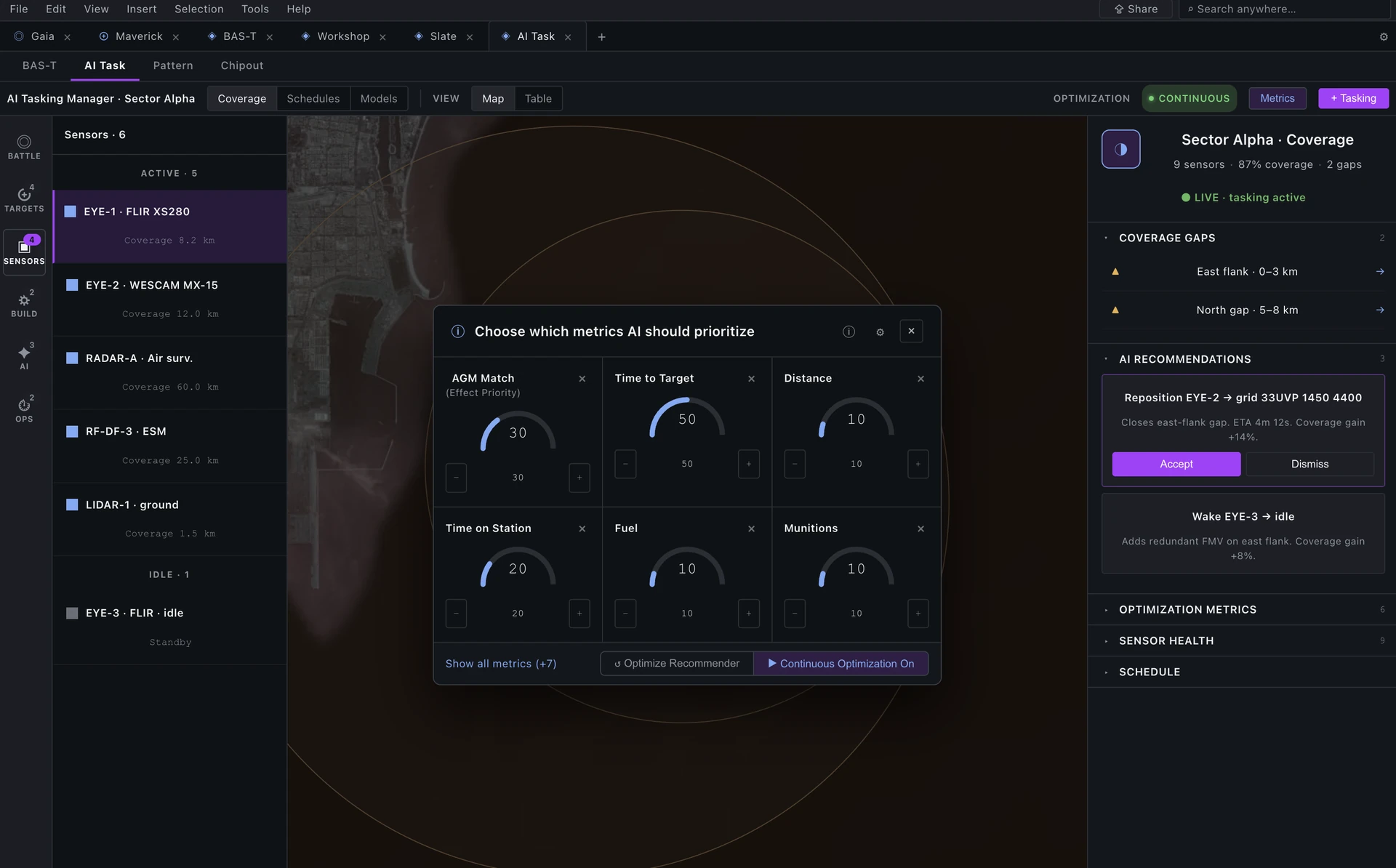Open the Wake EYE-3 idle card
Viewport: 1396px width, 868px height.
(1243, 534)
